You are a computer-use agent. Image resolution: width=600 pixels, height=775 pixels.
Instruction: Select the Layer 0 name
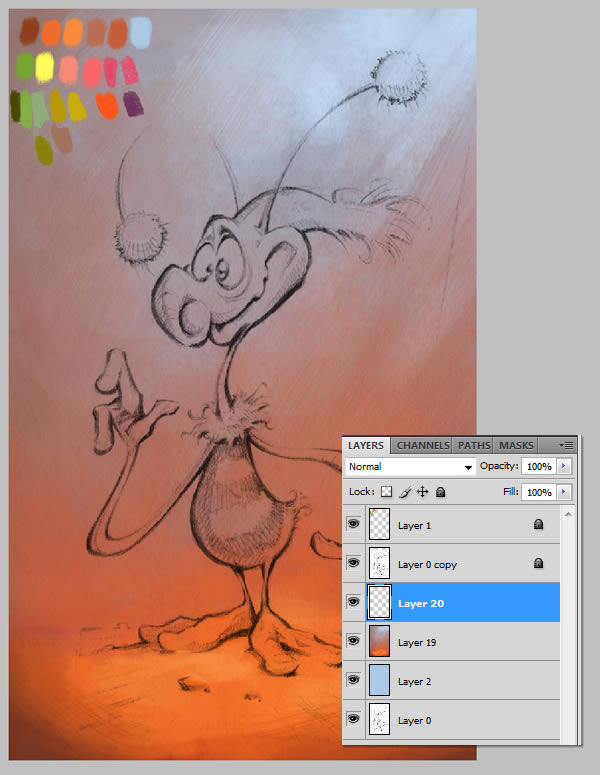coord(414,721)
